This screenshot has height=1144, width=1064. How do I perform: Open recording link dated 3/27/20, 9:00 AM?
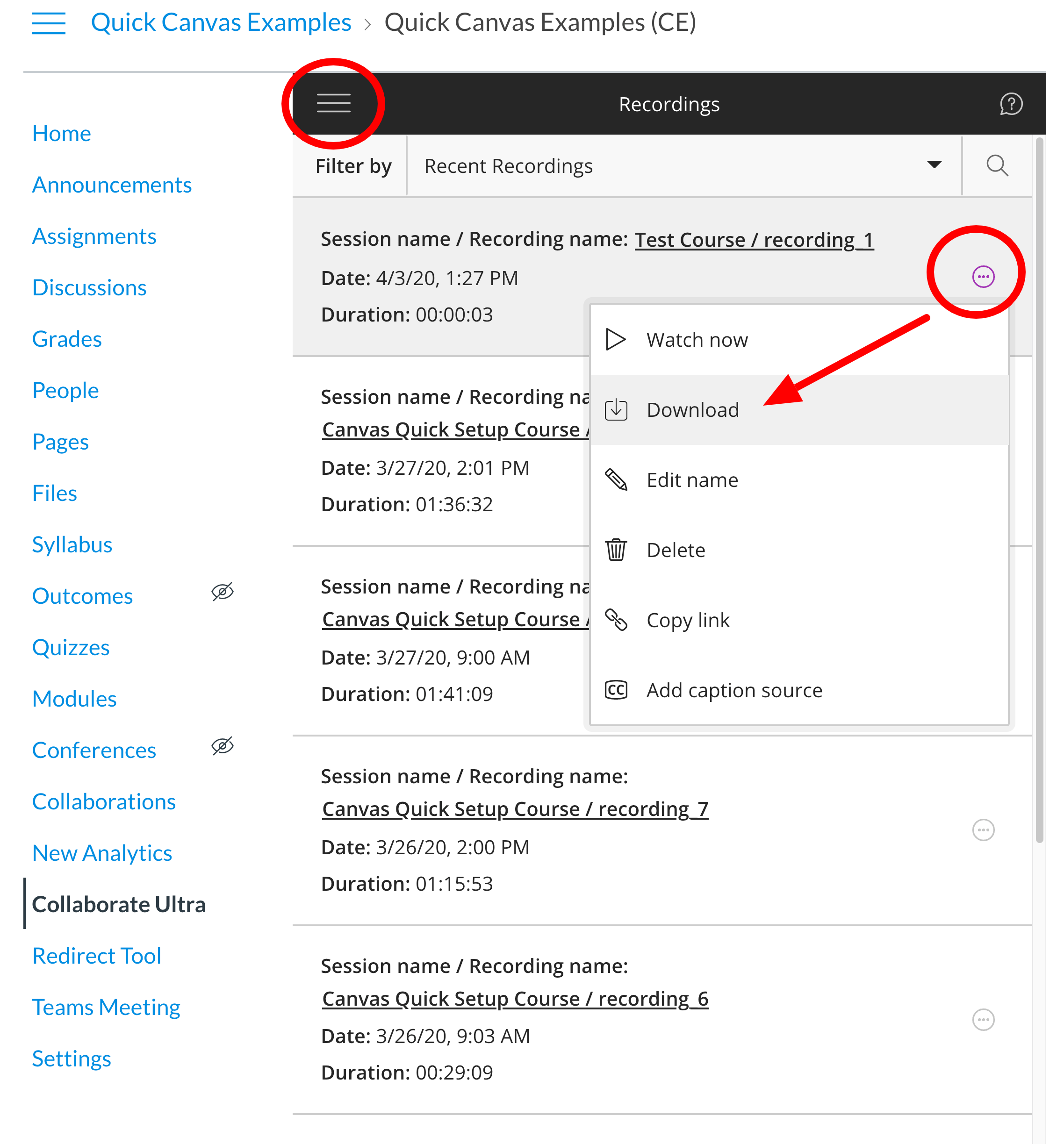pos(456,619)
